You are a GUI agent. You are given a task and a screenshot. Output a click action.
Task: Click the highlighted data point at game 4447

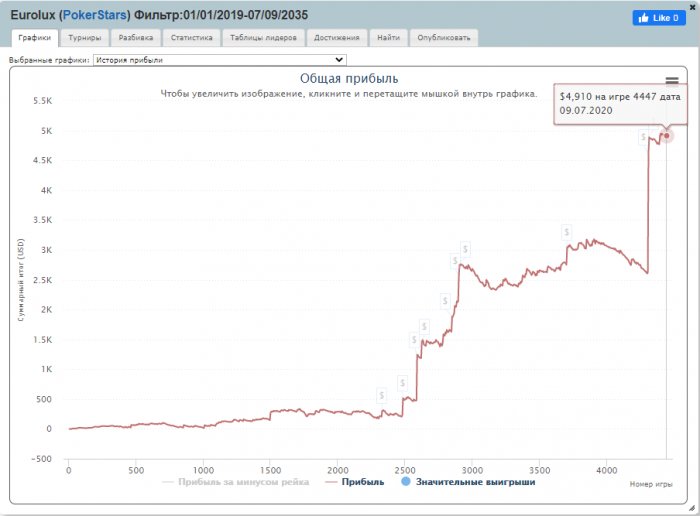(x=667, y=136)
